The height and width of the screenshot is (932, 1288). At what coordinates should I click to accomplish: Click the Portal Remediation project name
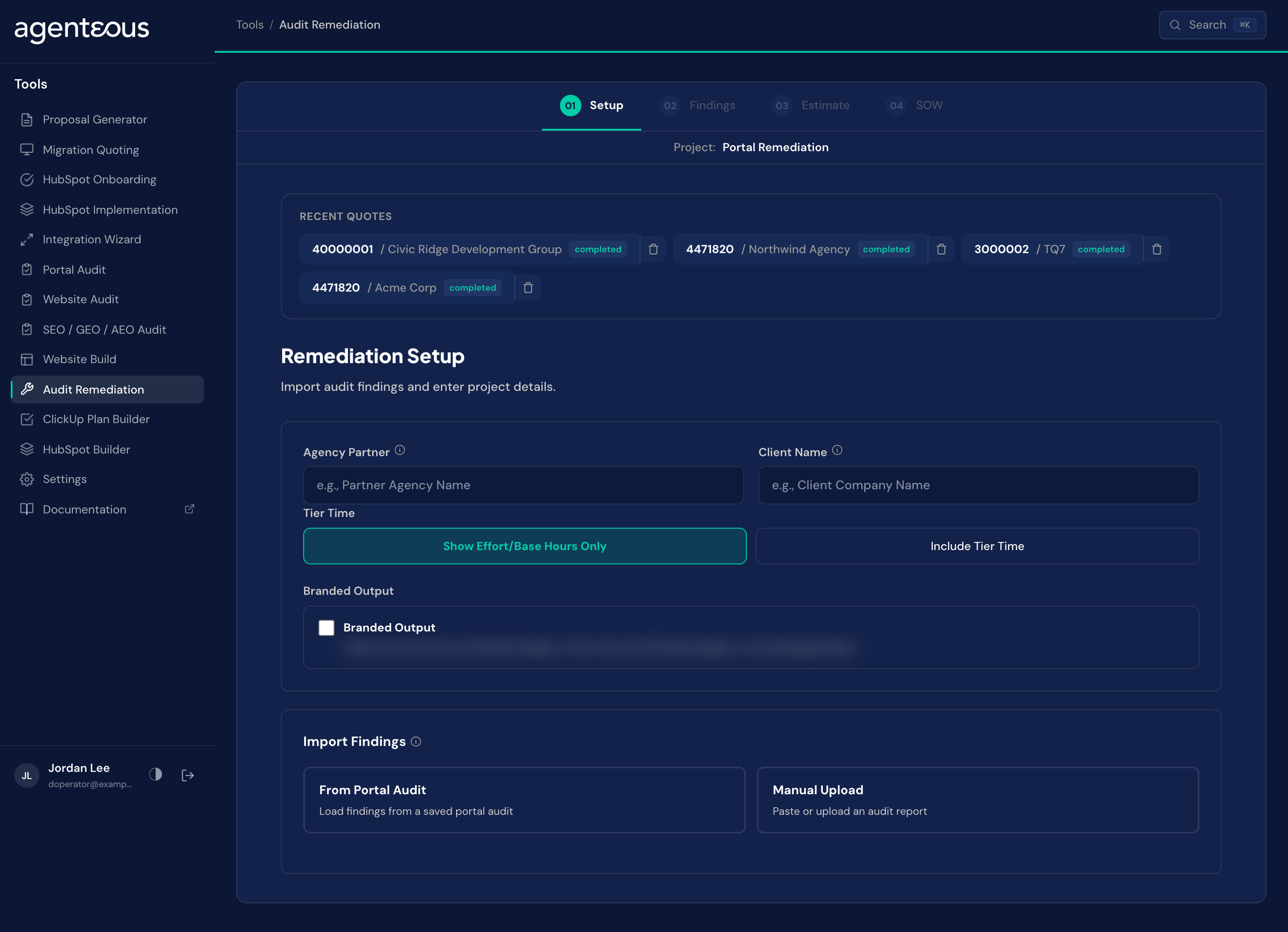[775, 147]
